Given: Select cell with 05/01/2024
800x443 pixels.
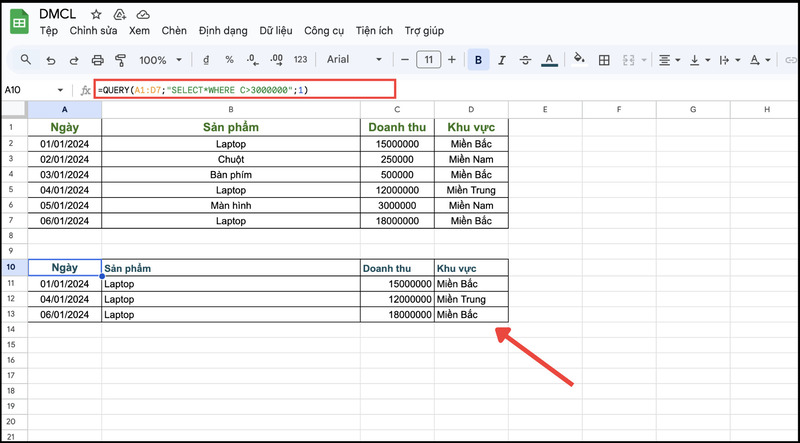Looking at the screenshot, I should 64,205.
